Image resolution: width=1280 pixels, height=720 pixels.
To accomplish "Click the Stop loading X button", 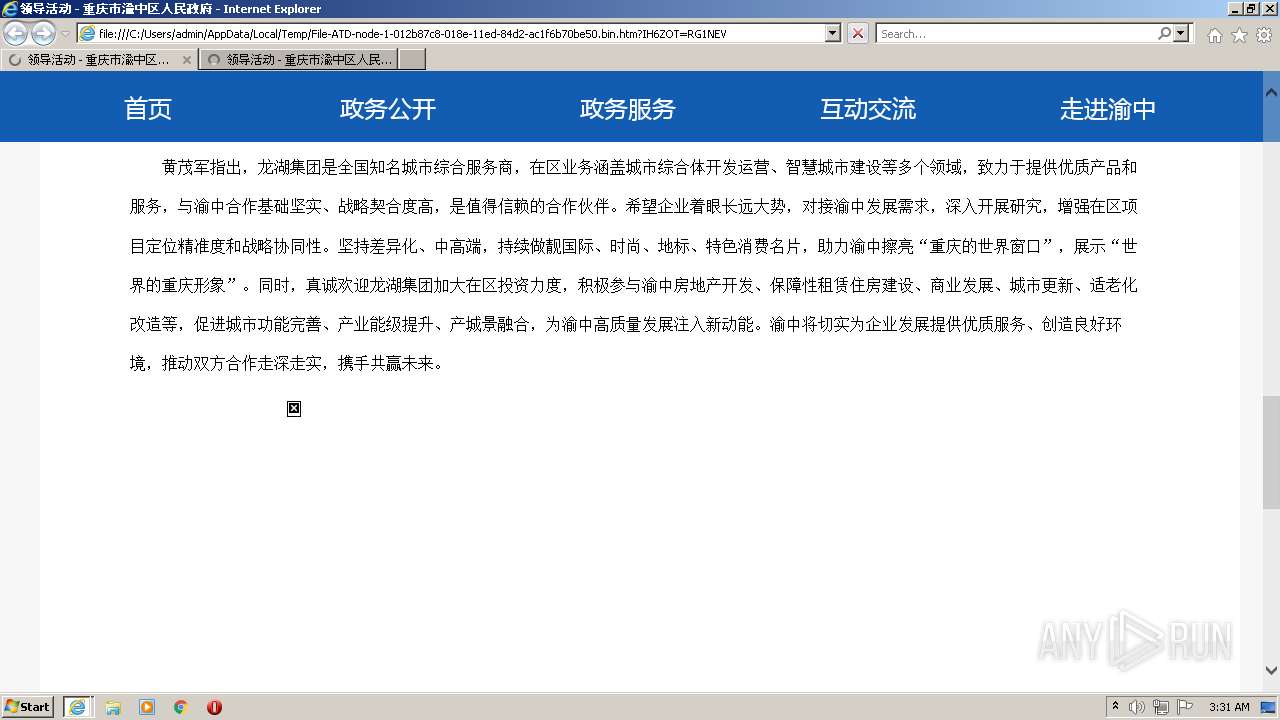I will 858,33.
